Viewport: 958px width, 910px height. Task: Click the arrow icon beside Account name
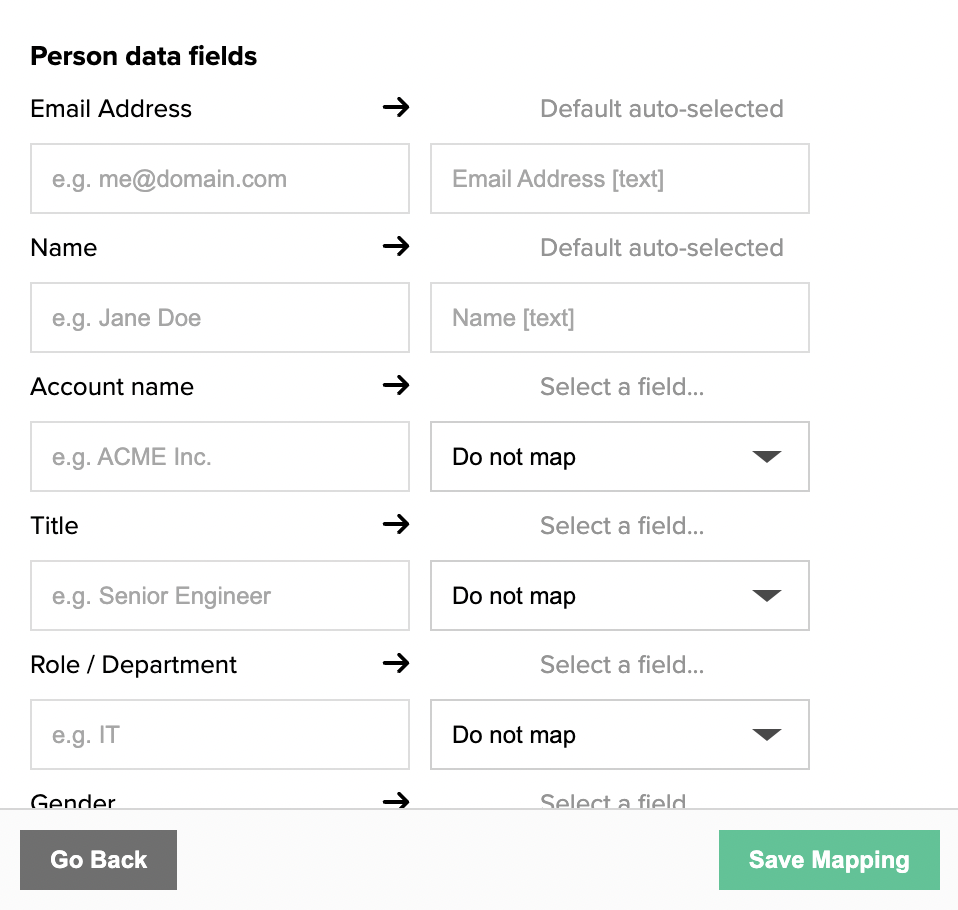pos(396,385)
